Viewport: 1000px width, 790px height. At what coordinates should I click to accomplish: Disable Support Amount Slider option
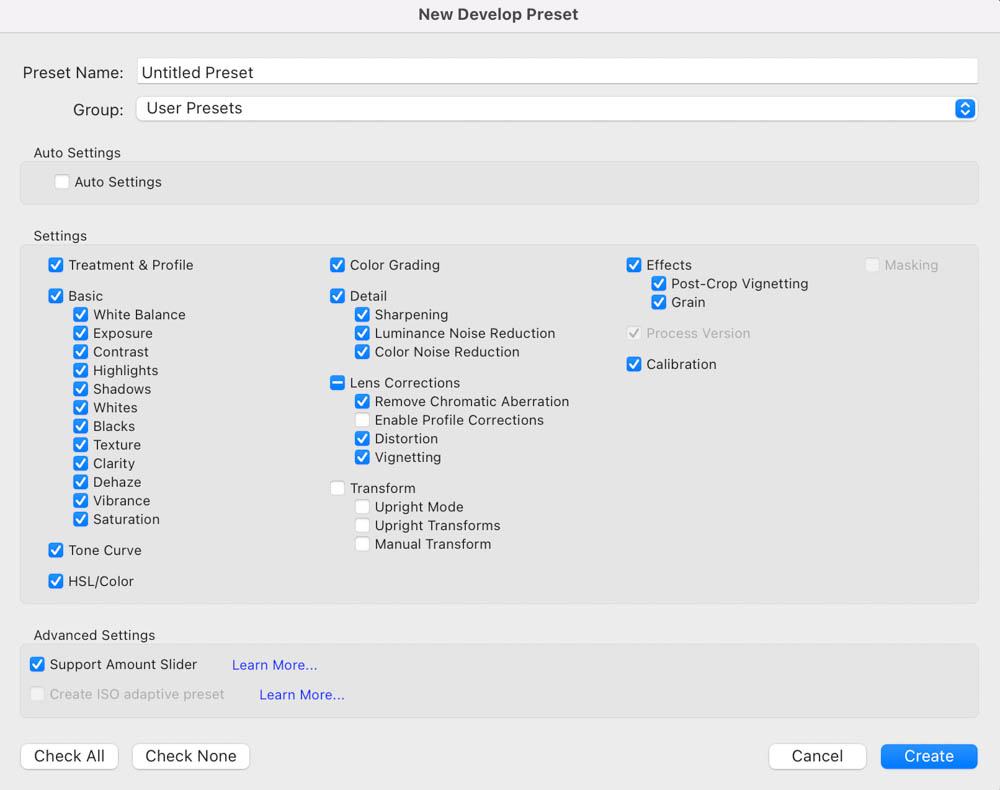click(37, 664)
